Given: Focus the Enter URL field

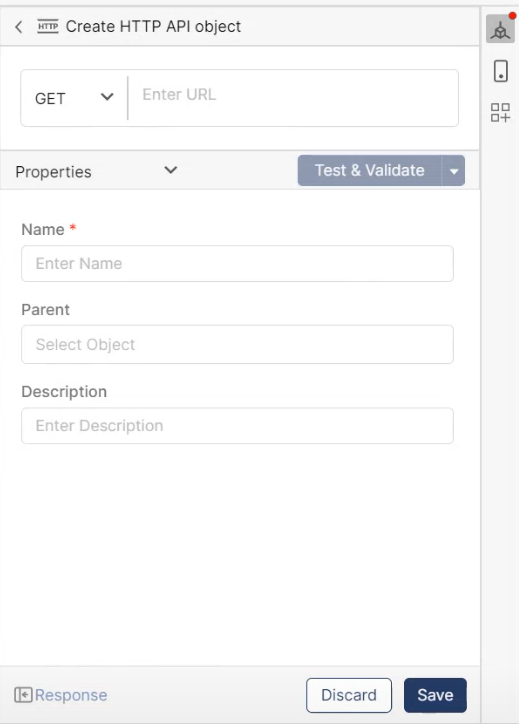Looking at the screenshot, I should 293,98.
